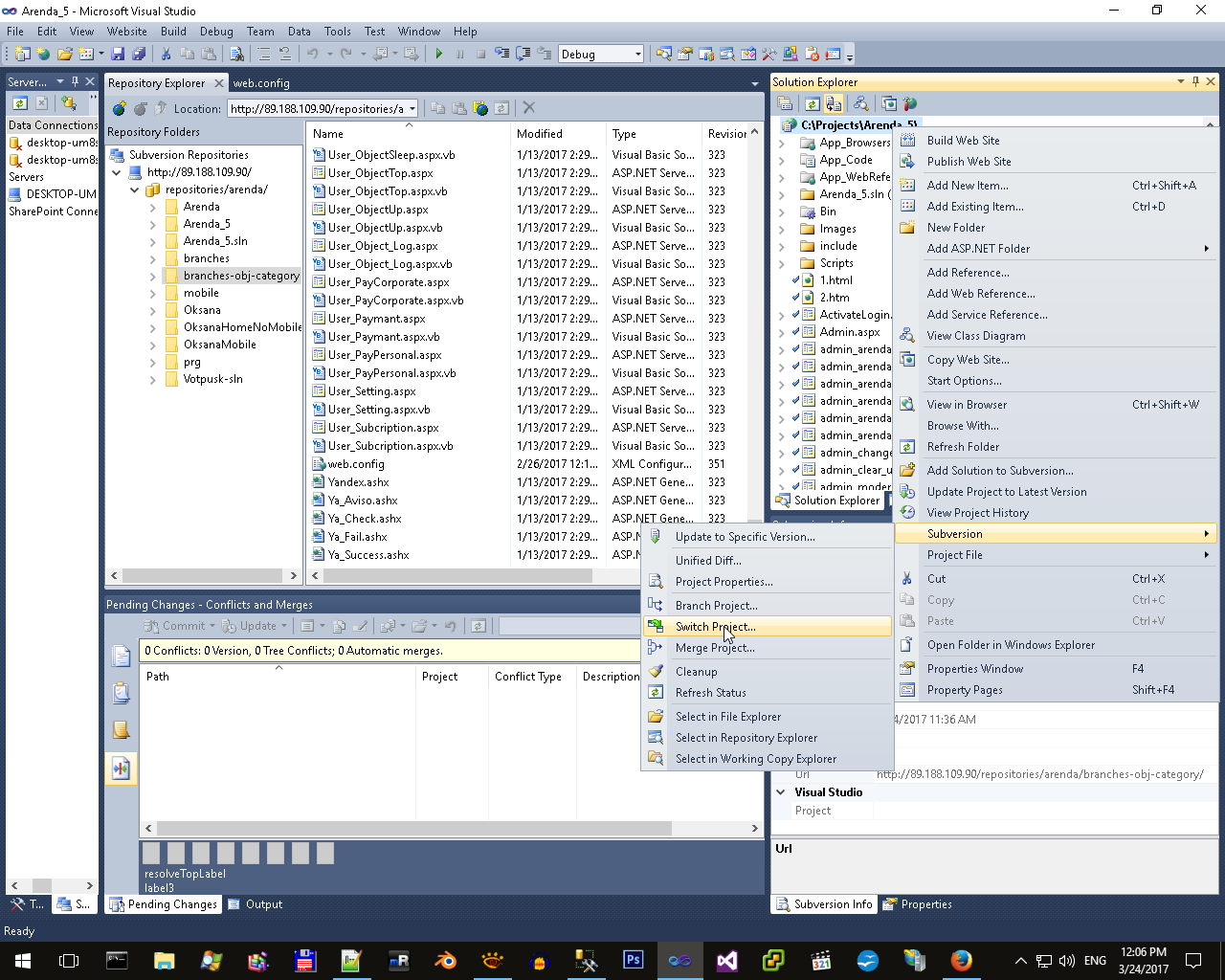This screenshot has width=1225, height=980.
Task: Open the Windows Start menu
Action: [22, 960]
